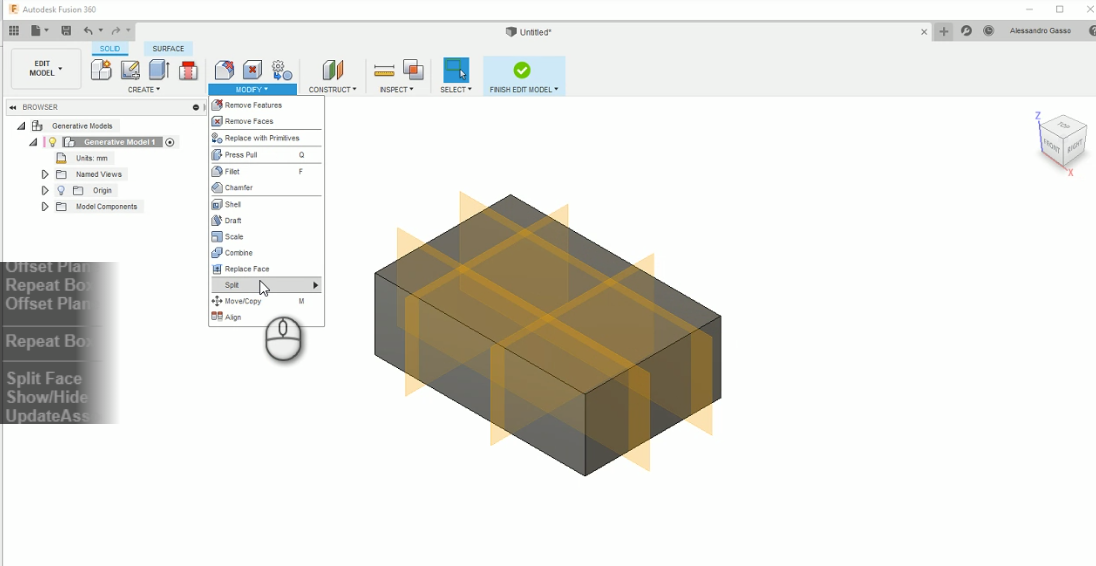Click the red Create tool icon
The height and width of the screenshot is (566, 1096).
click(x=188, y=70)
